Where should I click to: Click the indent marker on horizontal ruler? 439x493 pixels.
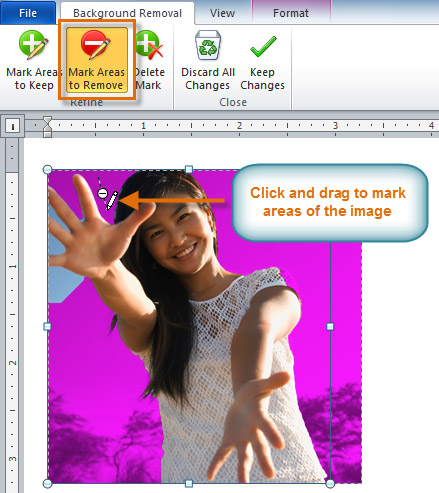click(x=48, y=127)
